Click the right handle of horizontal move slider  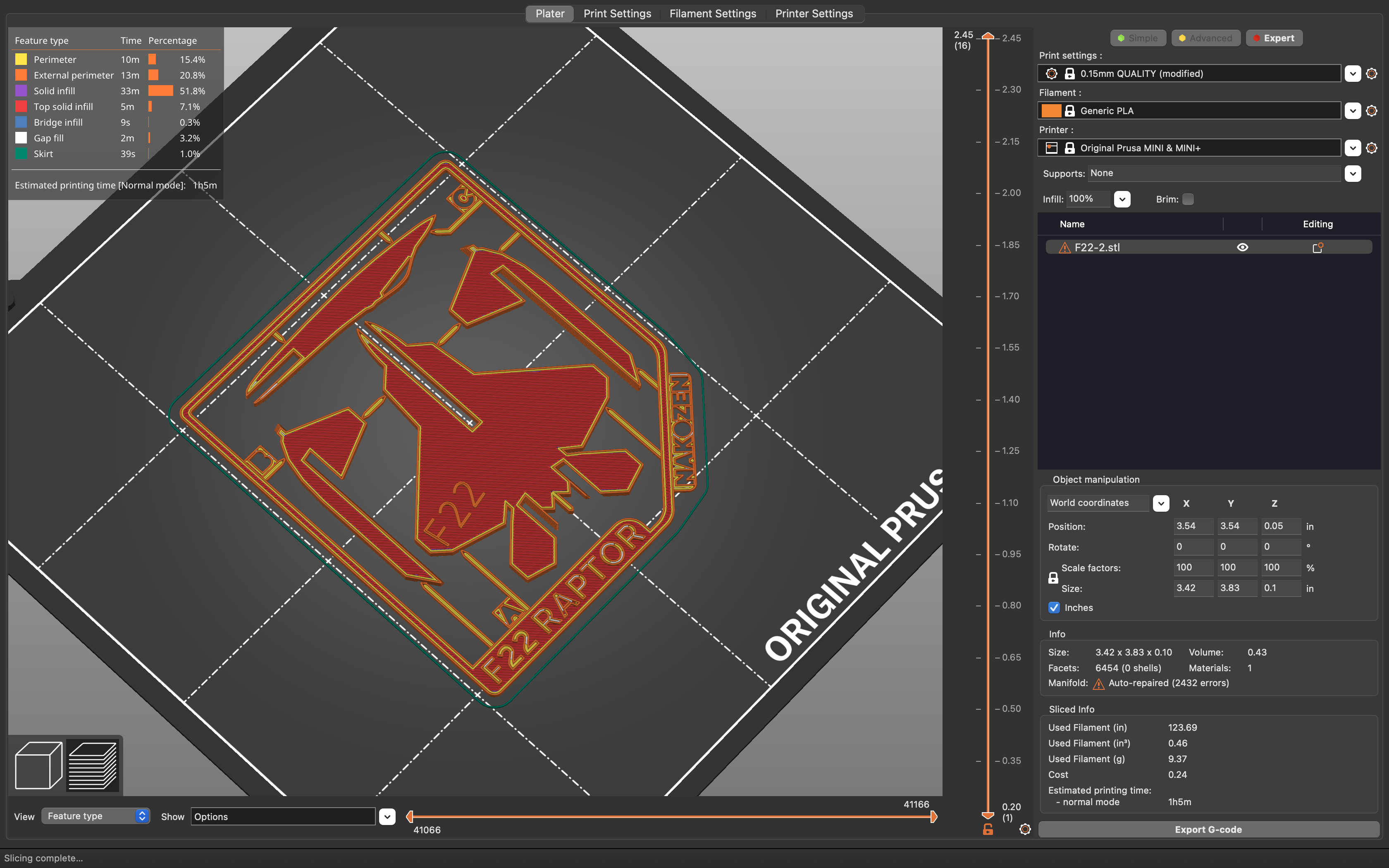tap(934, 816)
